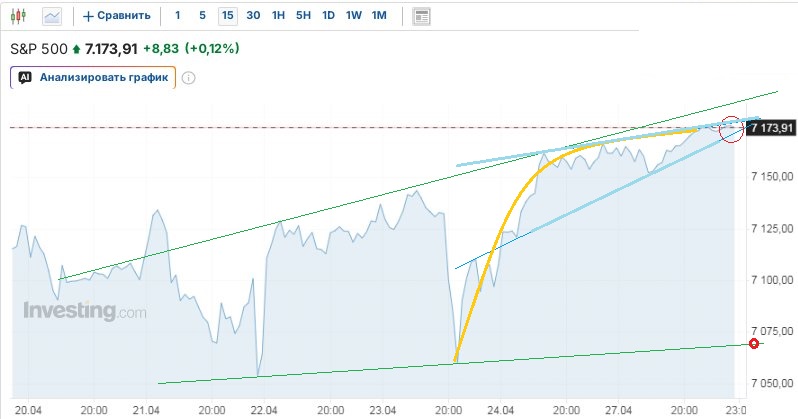Click the AI badge icon

point(25,77)
